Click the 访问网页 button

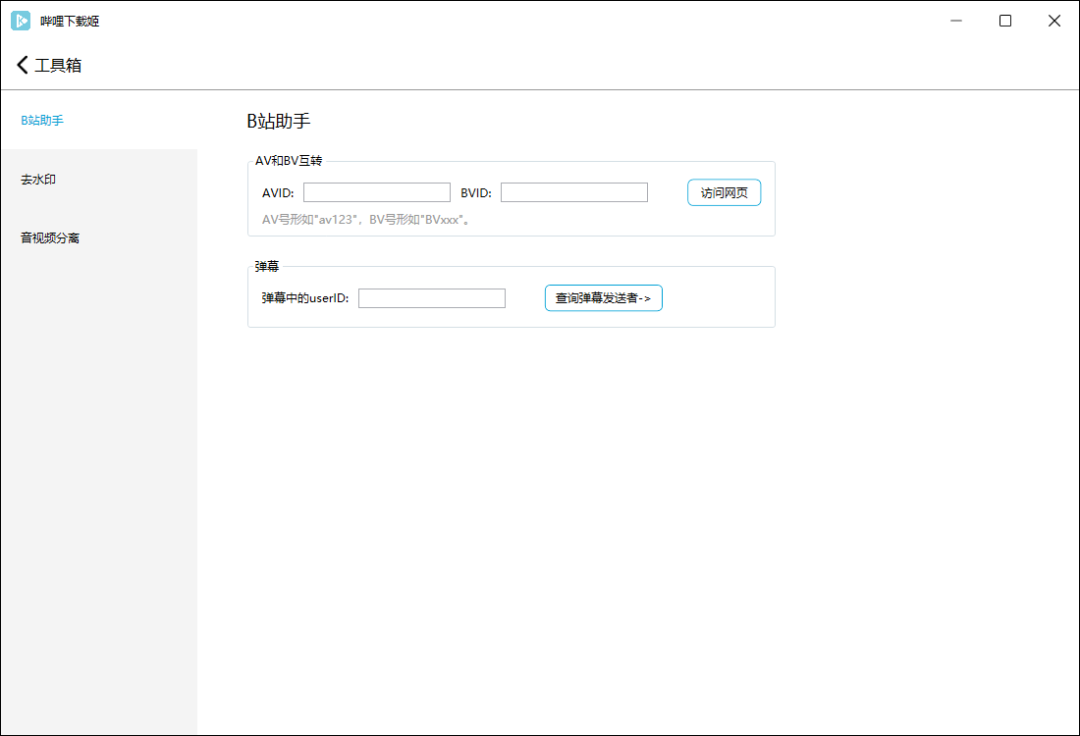coord(724,192)
